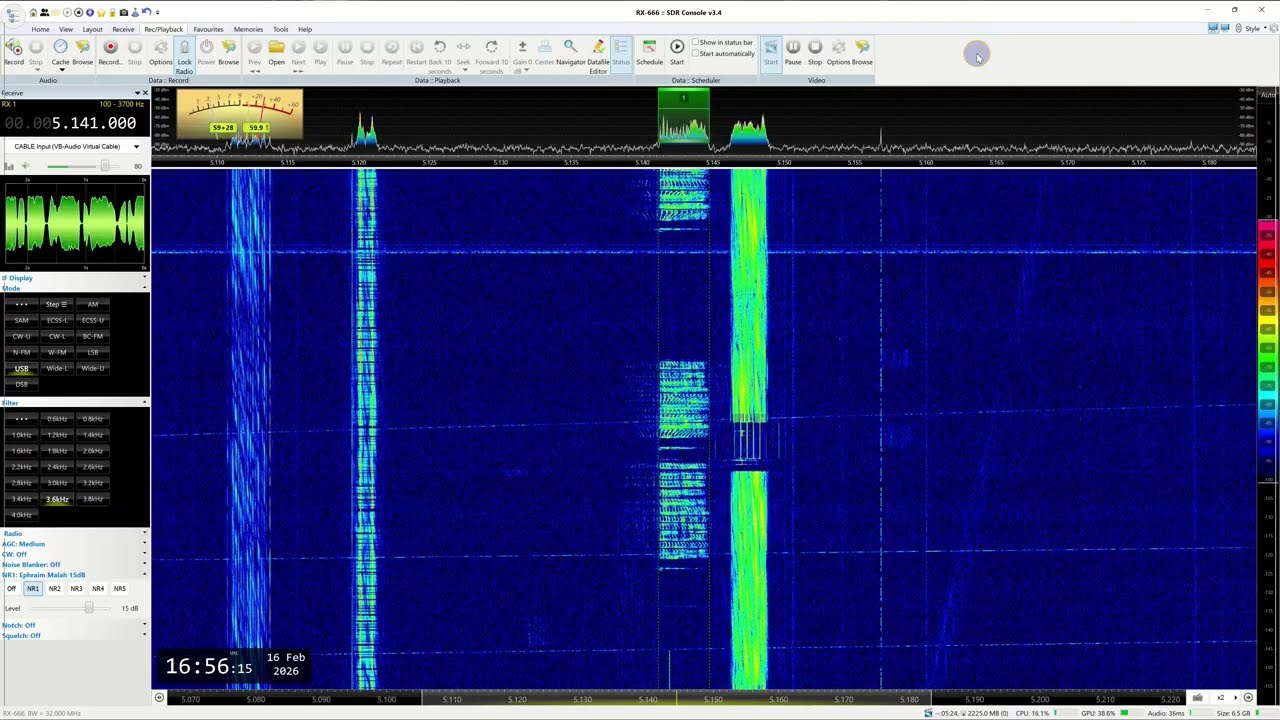Choose the 4.0kHz filter

click(21, 515)
